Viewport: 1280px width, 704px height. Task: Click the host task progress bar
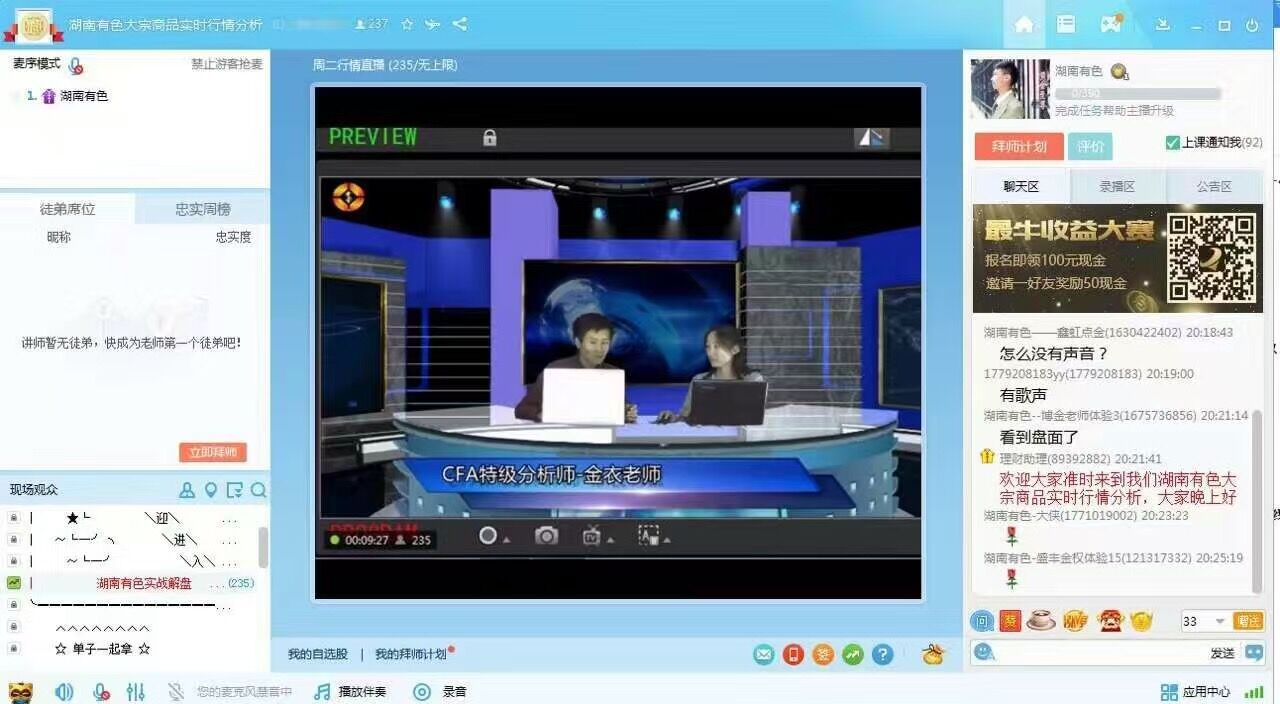click(x=1138, y=93)
